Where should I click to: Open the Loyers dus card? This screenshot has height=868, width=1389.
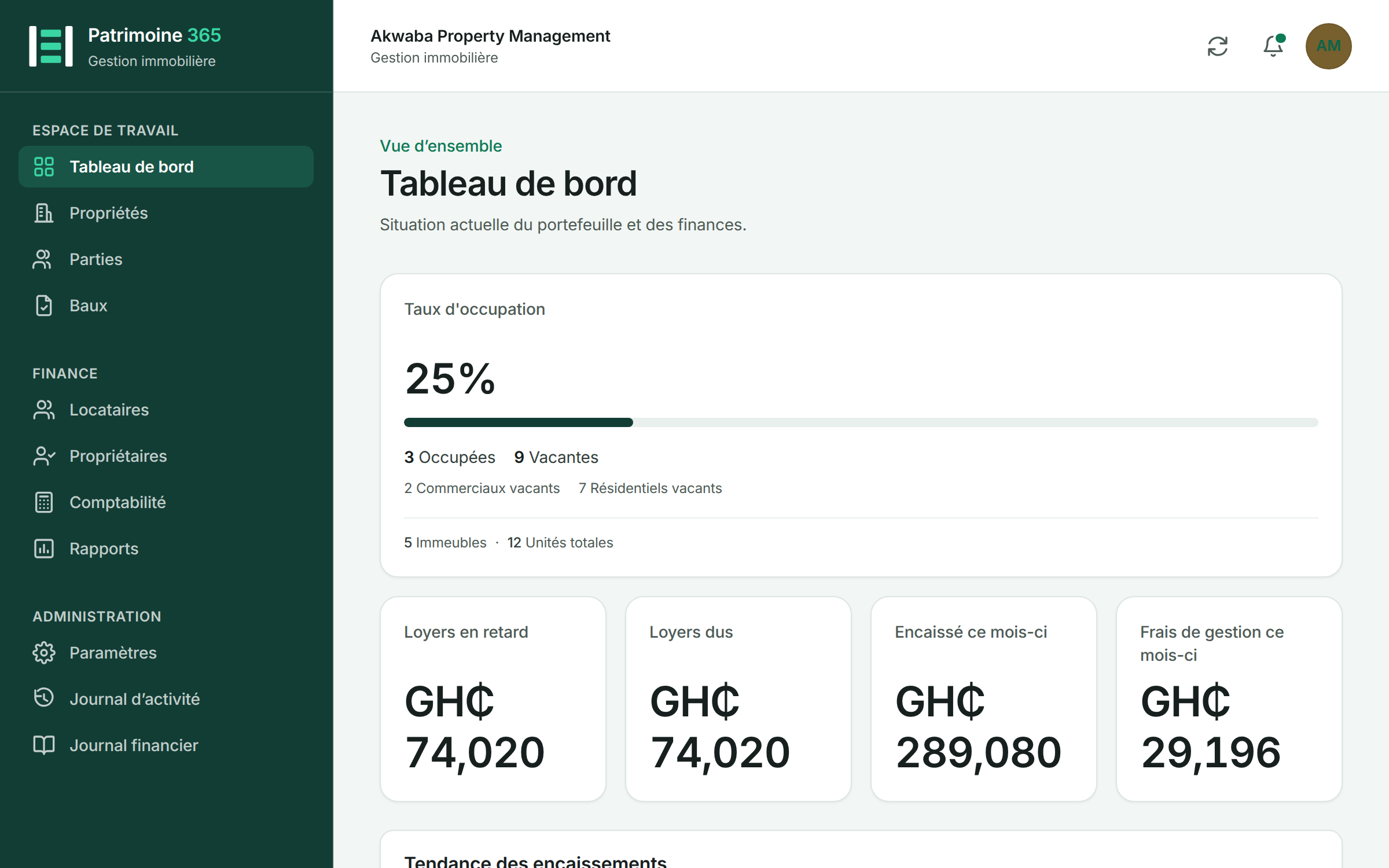point(738,699)
